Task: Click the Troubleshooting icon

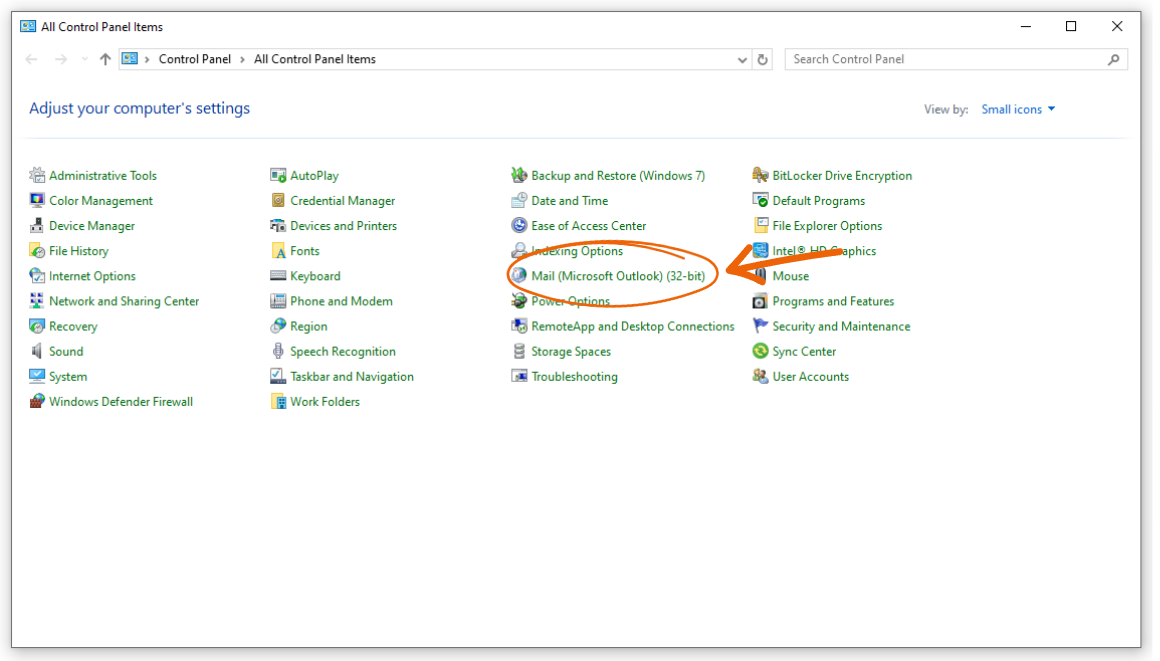Action: point(519,377)
